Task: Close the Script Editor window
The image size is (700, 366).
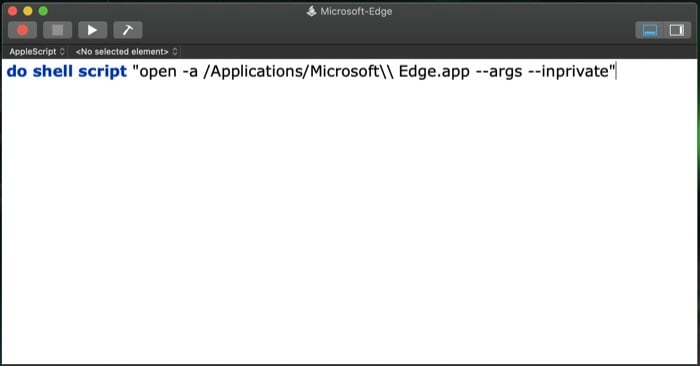Action: [12, 11]
